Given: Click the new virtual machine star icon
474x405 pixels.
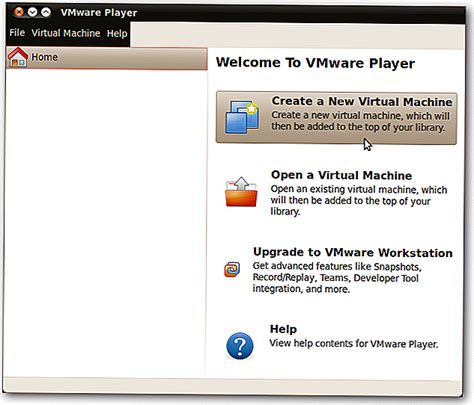Looking at the screenshot, I should click(242, 117).
